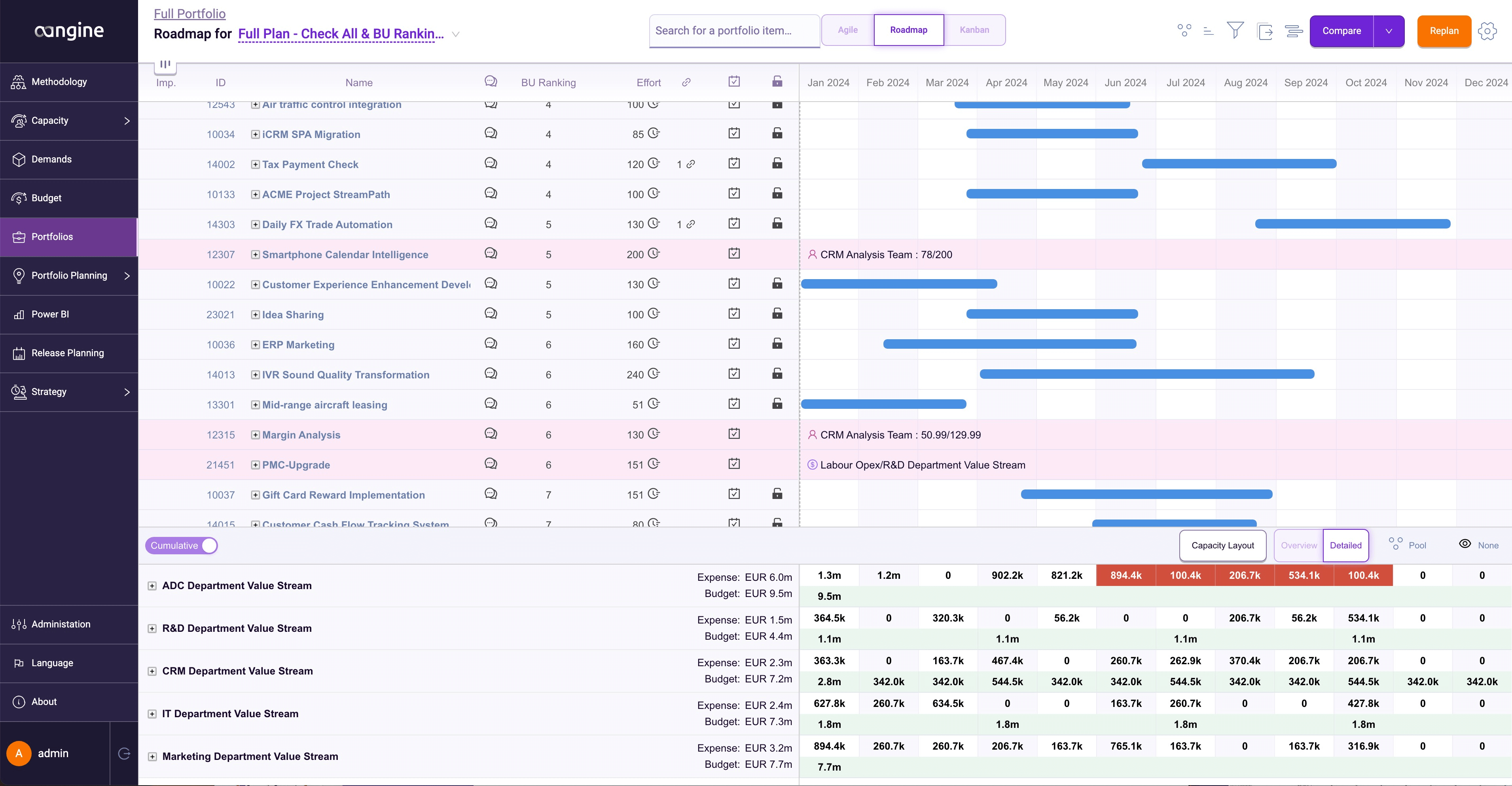Click the link icon for Daily FX Trade Automation

pyautogui.click(x=691, y=224)
